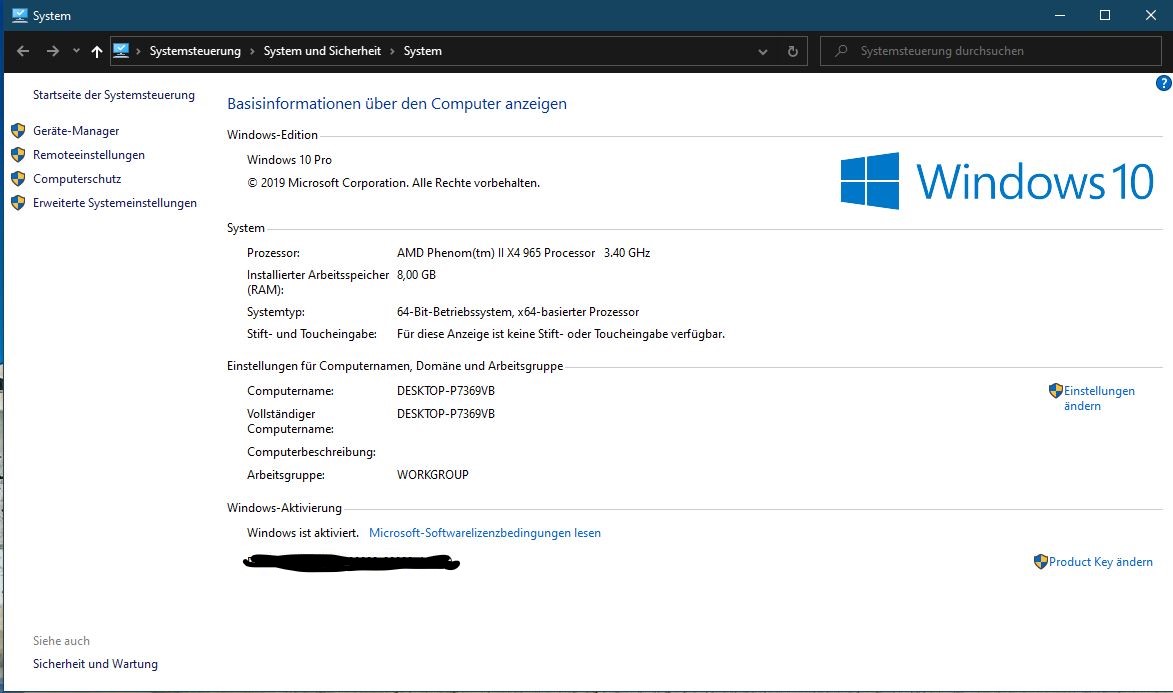Select the System und Sicherheit breadcrumb

click(x=322, y=51)
